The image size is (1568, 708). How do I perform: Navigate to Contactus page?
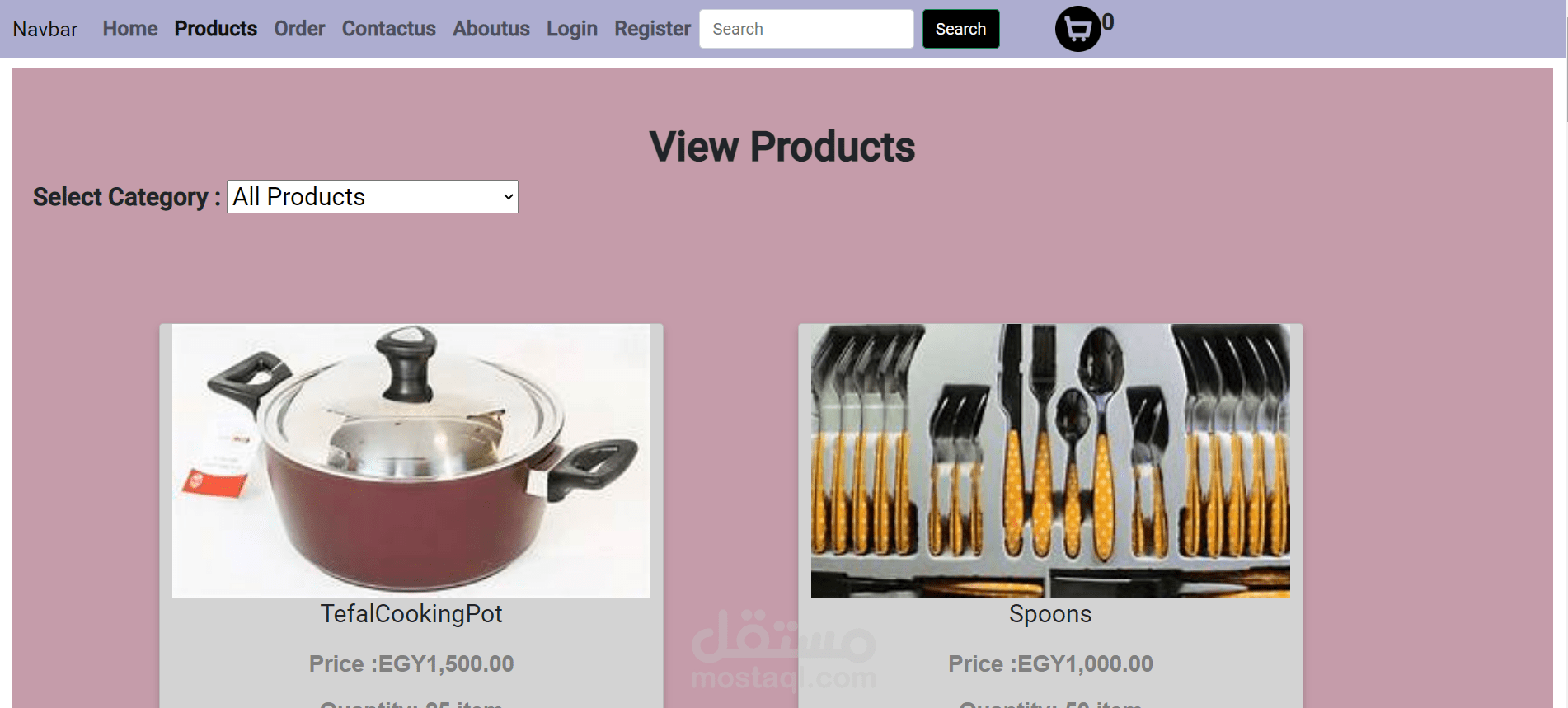(x=389, y=29)
